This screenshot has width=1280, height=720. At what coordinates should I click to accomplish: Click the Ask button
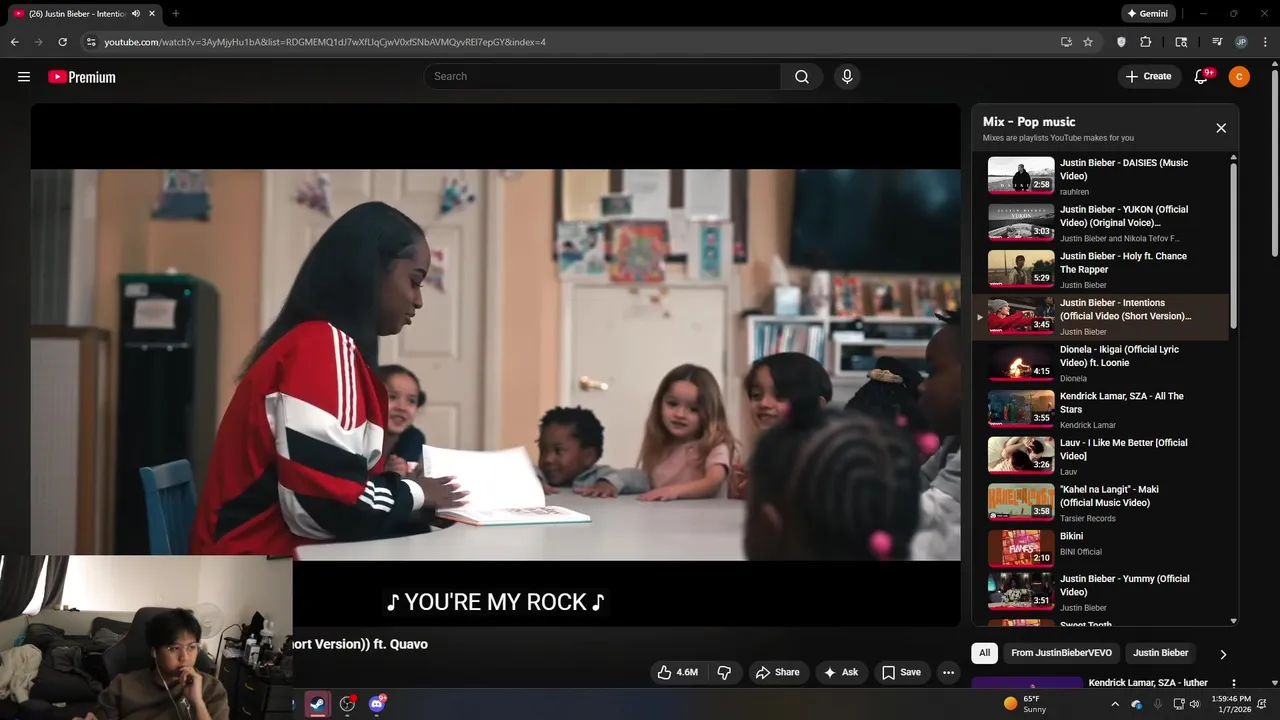[x=841, y=673]
